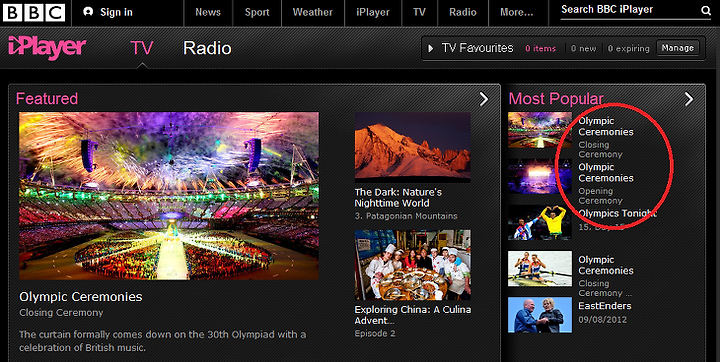
Task: Click Exploring China: A Culinary Adventure title
Action: click(x=412, y=315)
